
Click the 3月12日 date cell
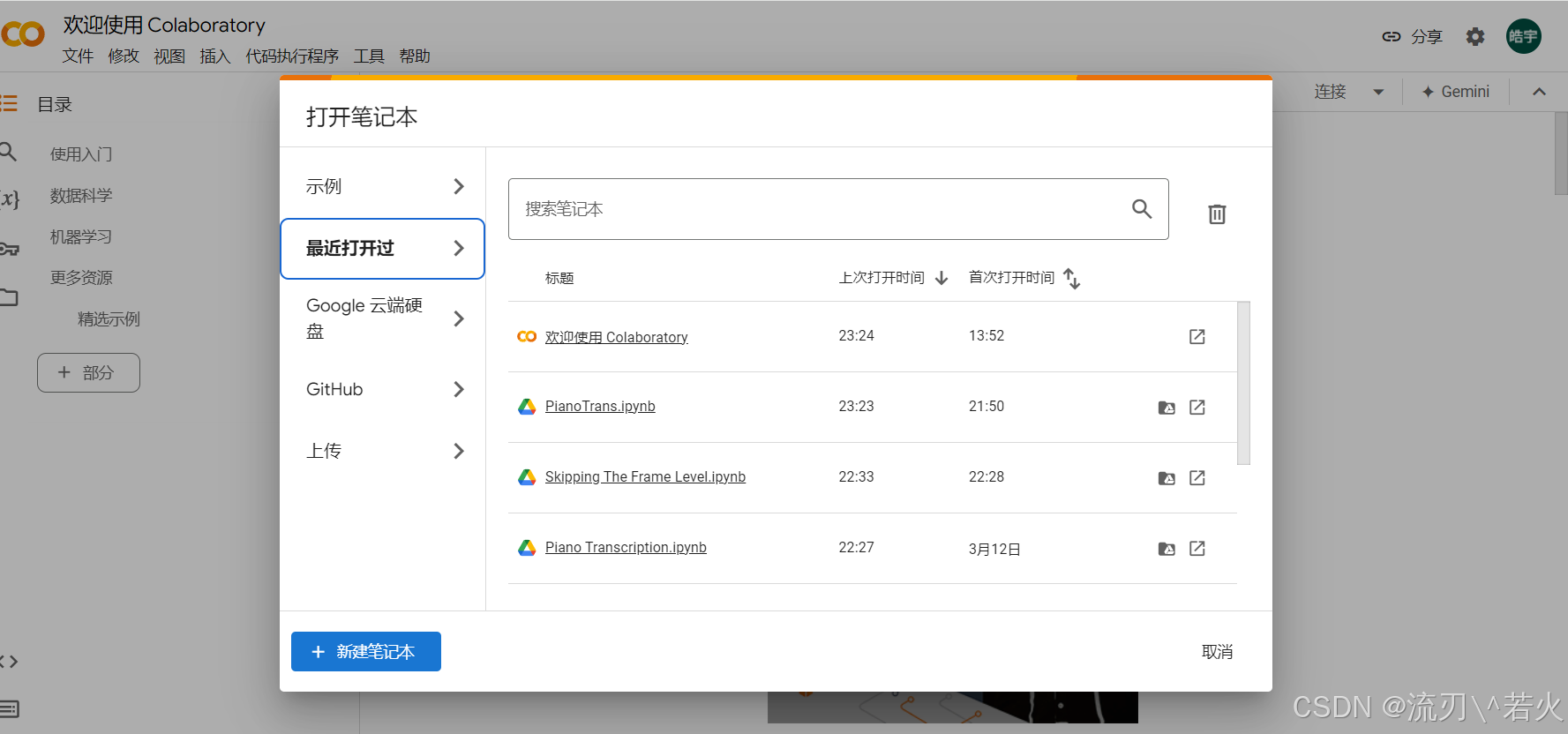click(994, 549)
